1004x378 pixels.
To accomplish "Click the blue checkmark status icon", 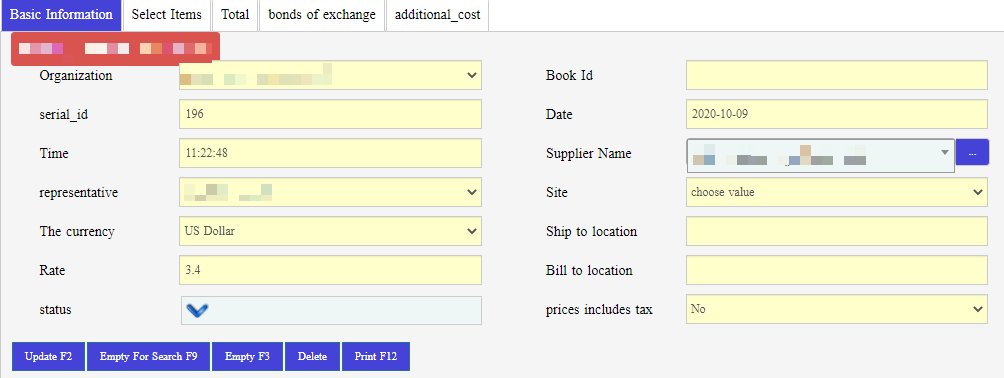I will pos(197,311).
